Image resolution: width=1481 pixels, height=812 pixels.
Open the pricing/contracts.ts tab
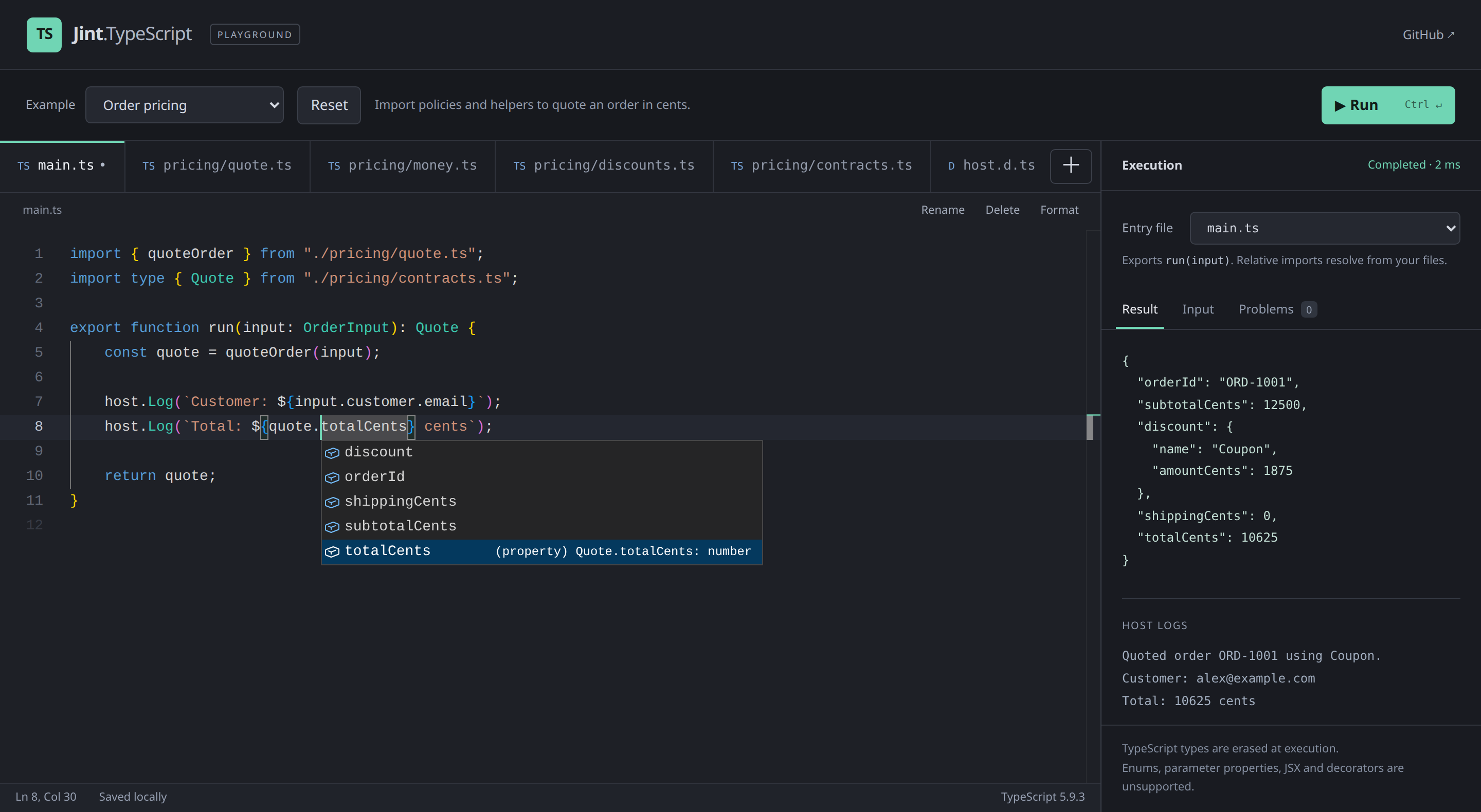(x=821, y=165)
